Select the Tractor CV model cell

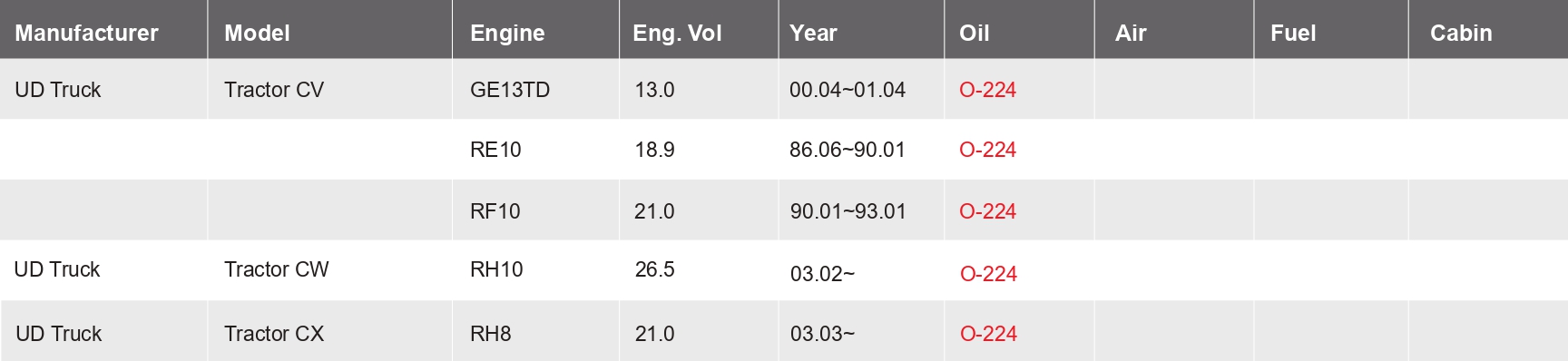tap(274, 90)
